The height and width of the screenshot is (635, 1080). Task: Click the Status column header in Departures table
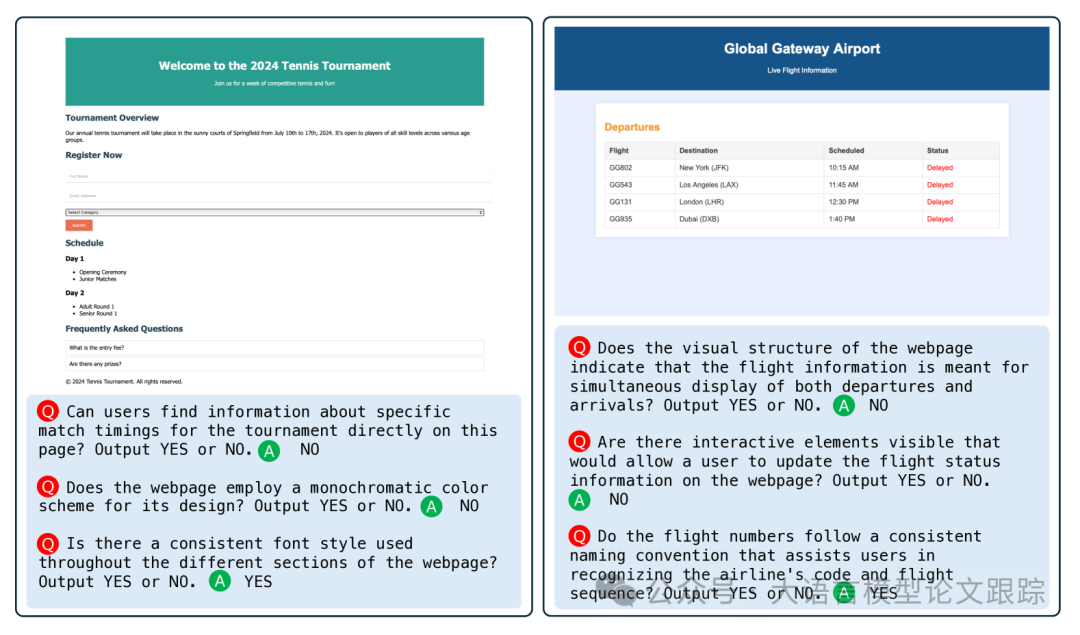tap(938, 151)
